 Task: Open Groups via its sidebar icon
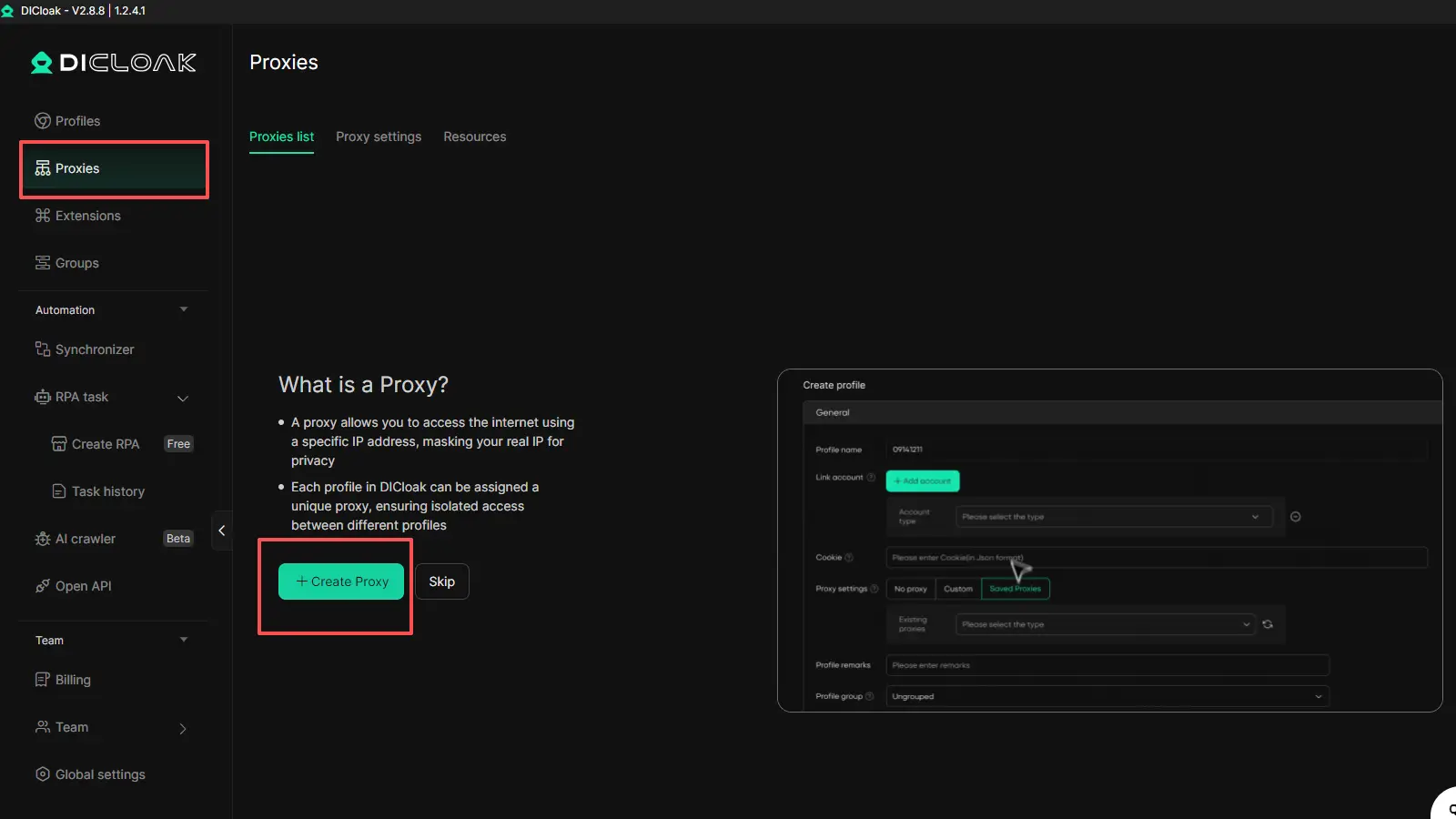coord(42,263)
